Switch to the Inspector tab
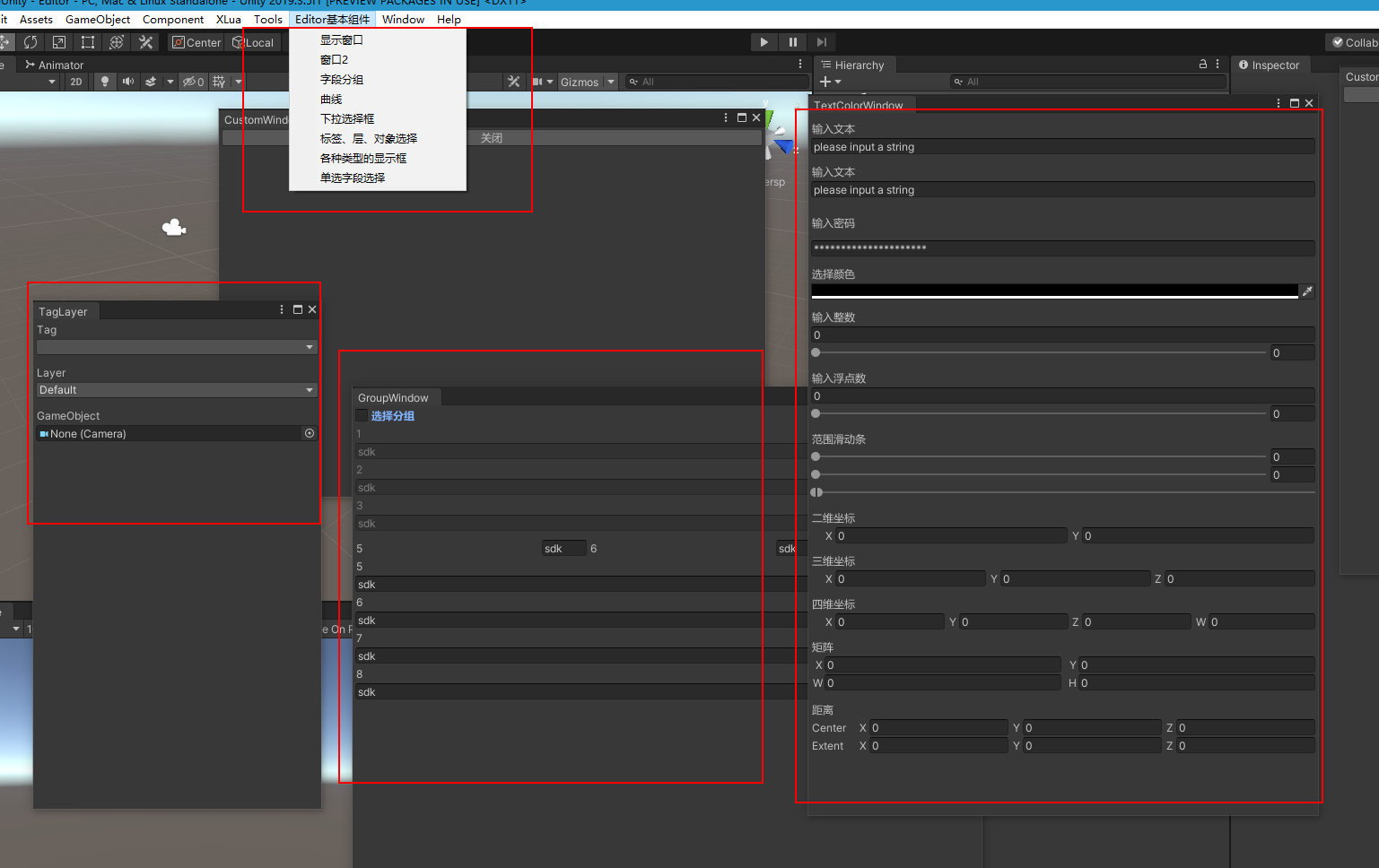 (x=1270, y=65)
